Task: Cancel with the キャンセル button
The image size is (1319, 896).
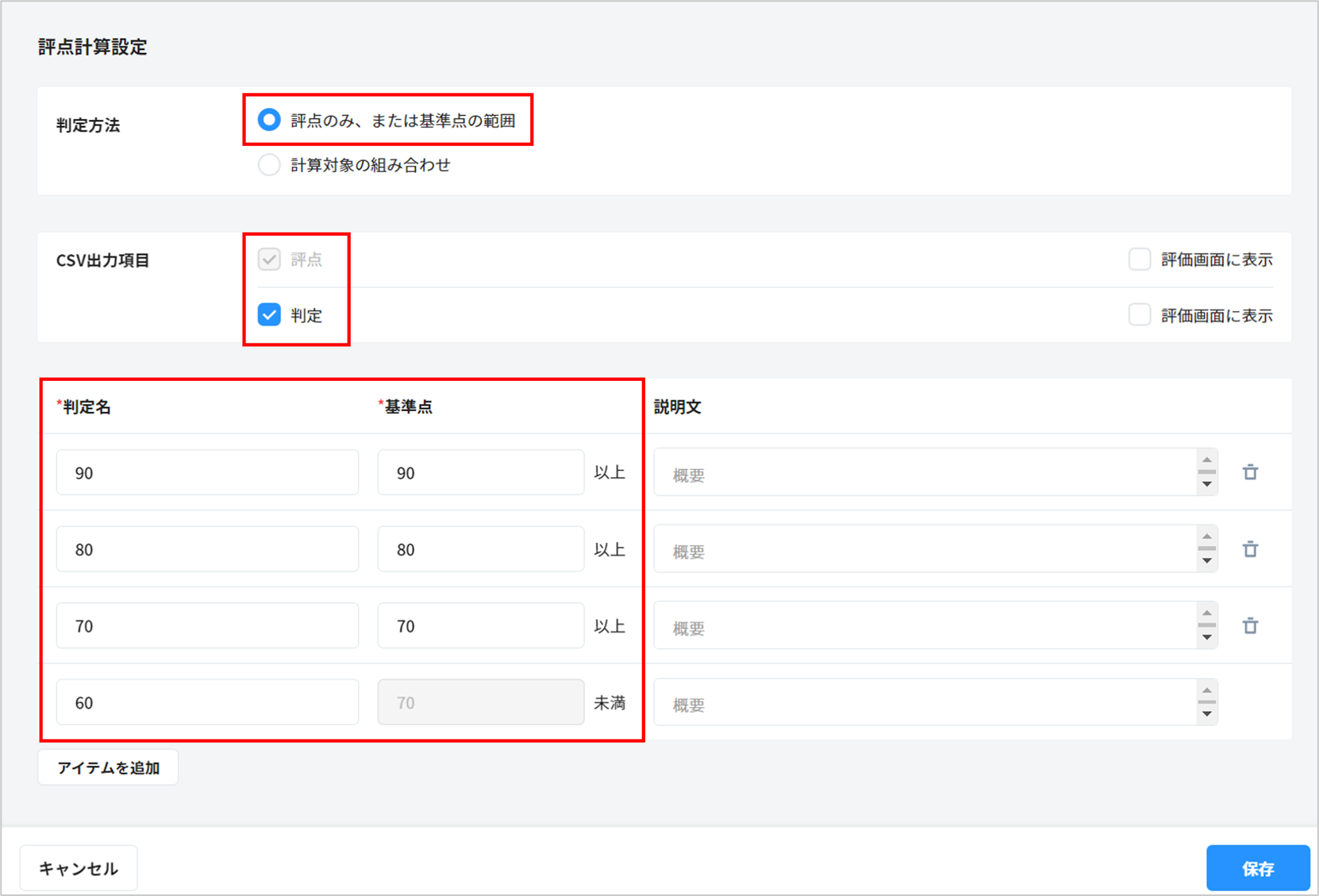Action: pyautogui.click(x=79, y=868)
